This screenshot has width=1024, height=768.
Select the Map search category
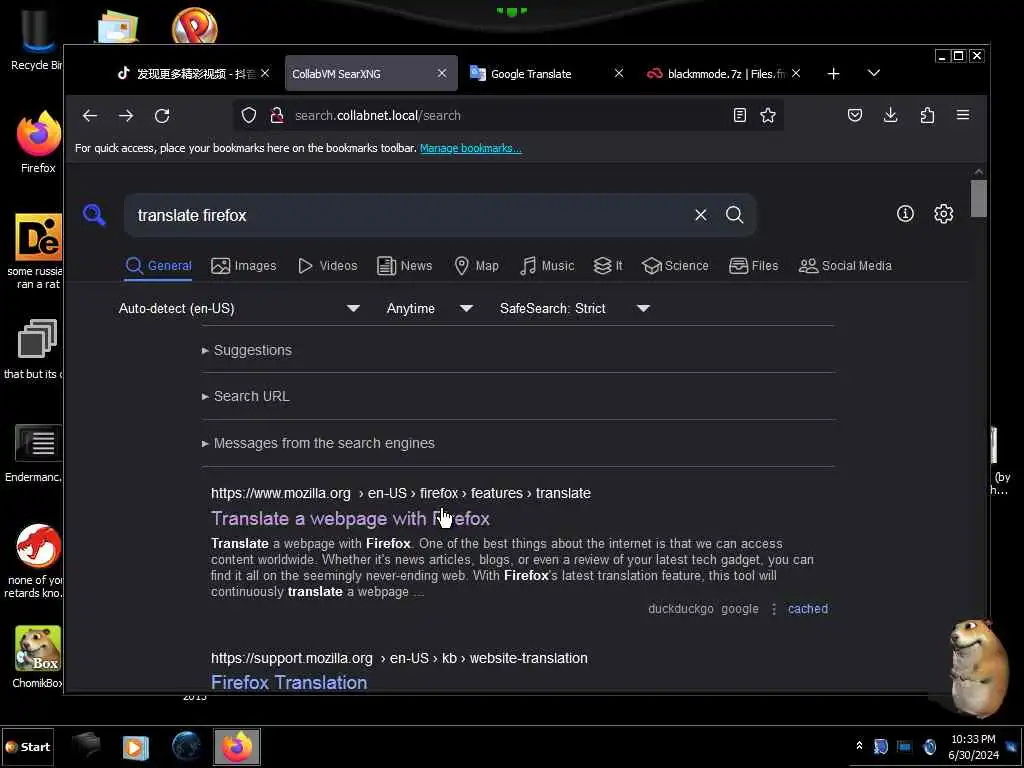[x=476, y=266]
